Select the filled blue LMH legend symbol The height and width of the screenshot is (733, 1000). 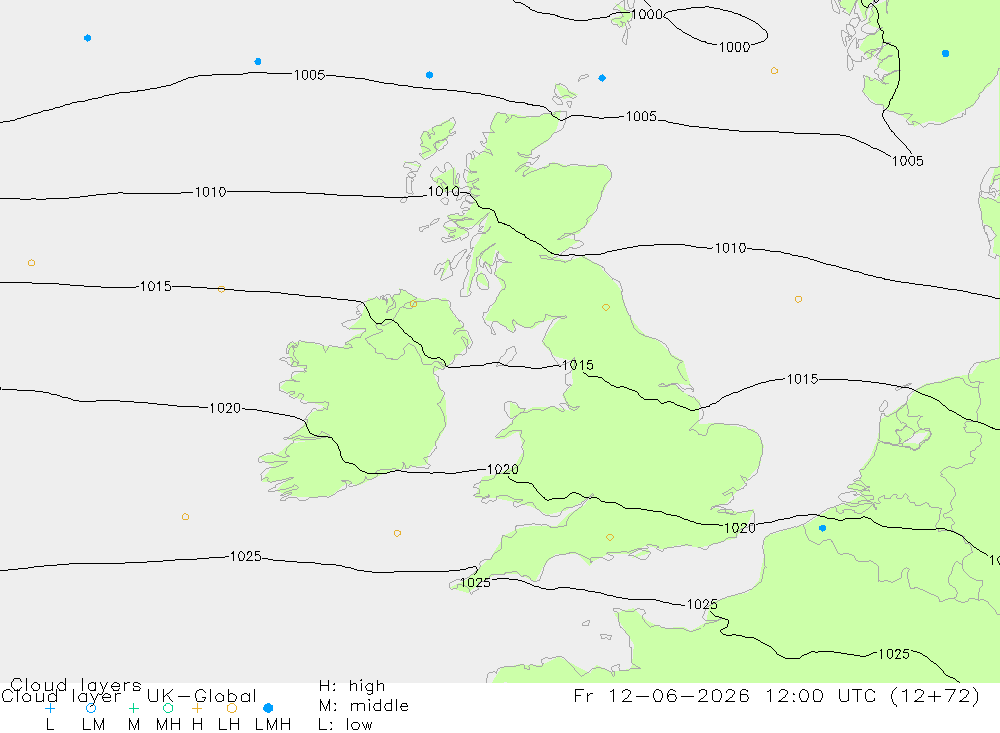268,708
